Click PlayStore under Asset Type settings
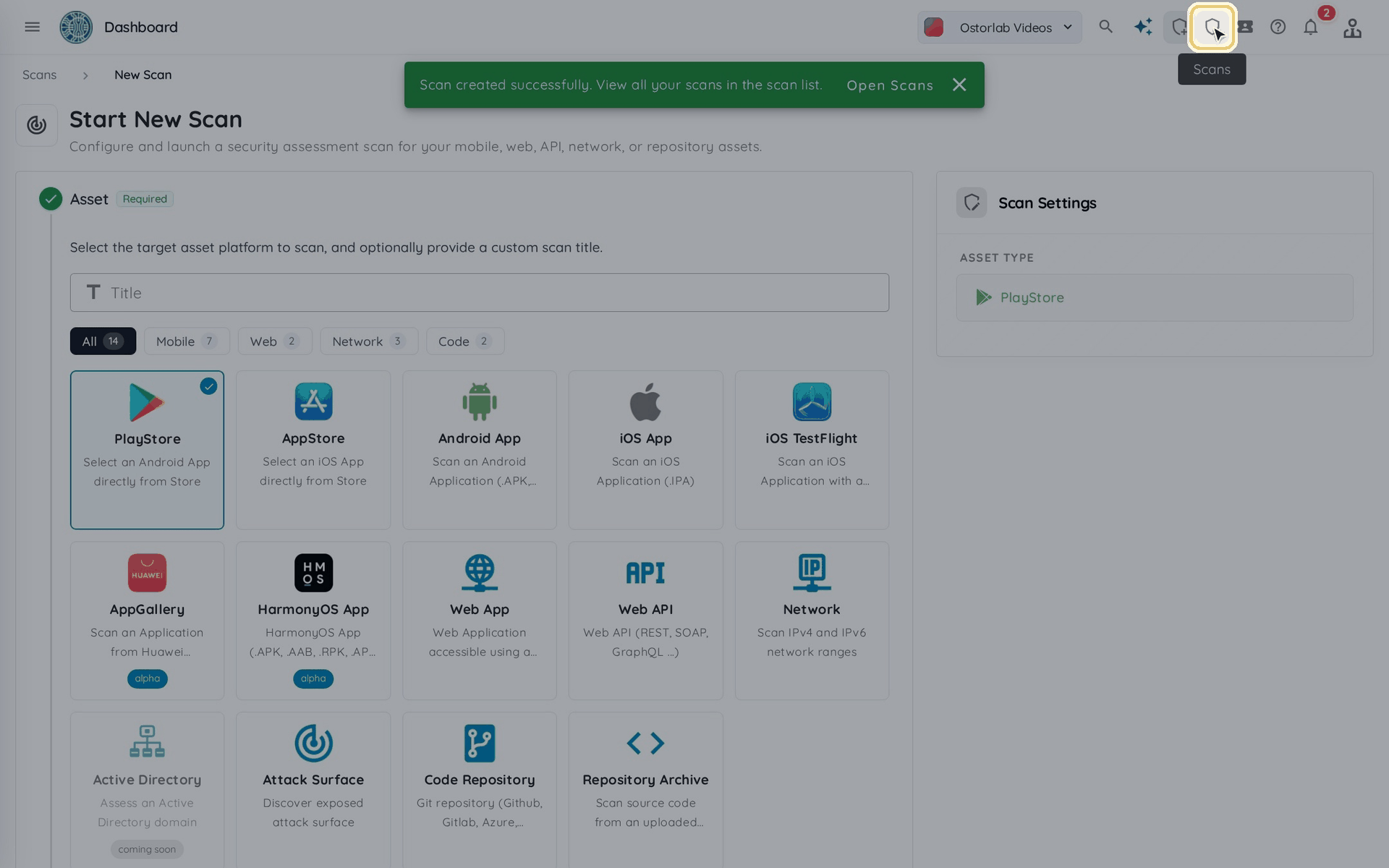Image resolution: width=1389 pixels, height=868 pixels. tap(1155, 297)
